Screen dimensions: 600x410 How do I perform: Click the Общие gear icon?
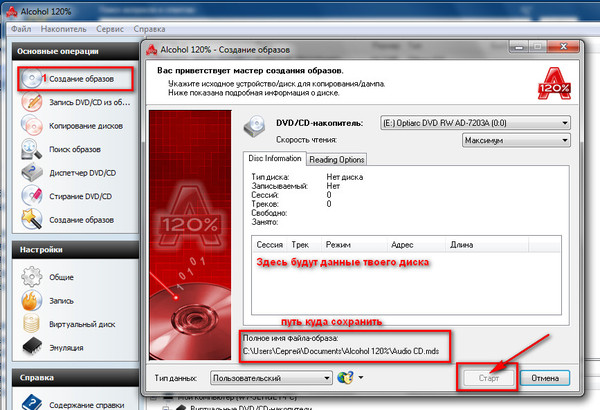click(32, 277)
